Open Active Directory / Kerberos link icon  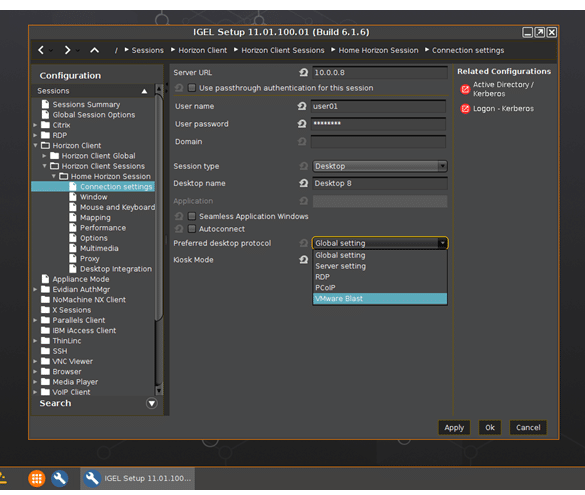[465, 89]
